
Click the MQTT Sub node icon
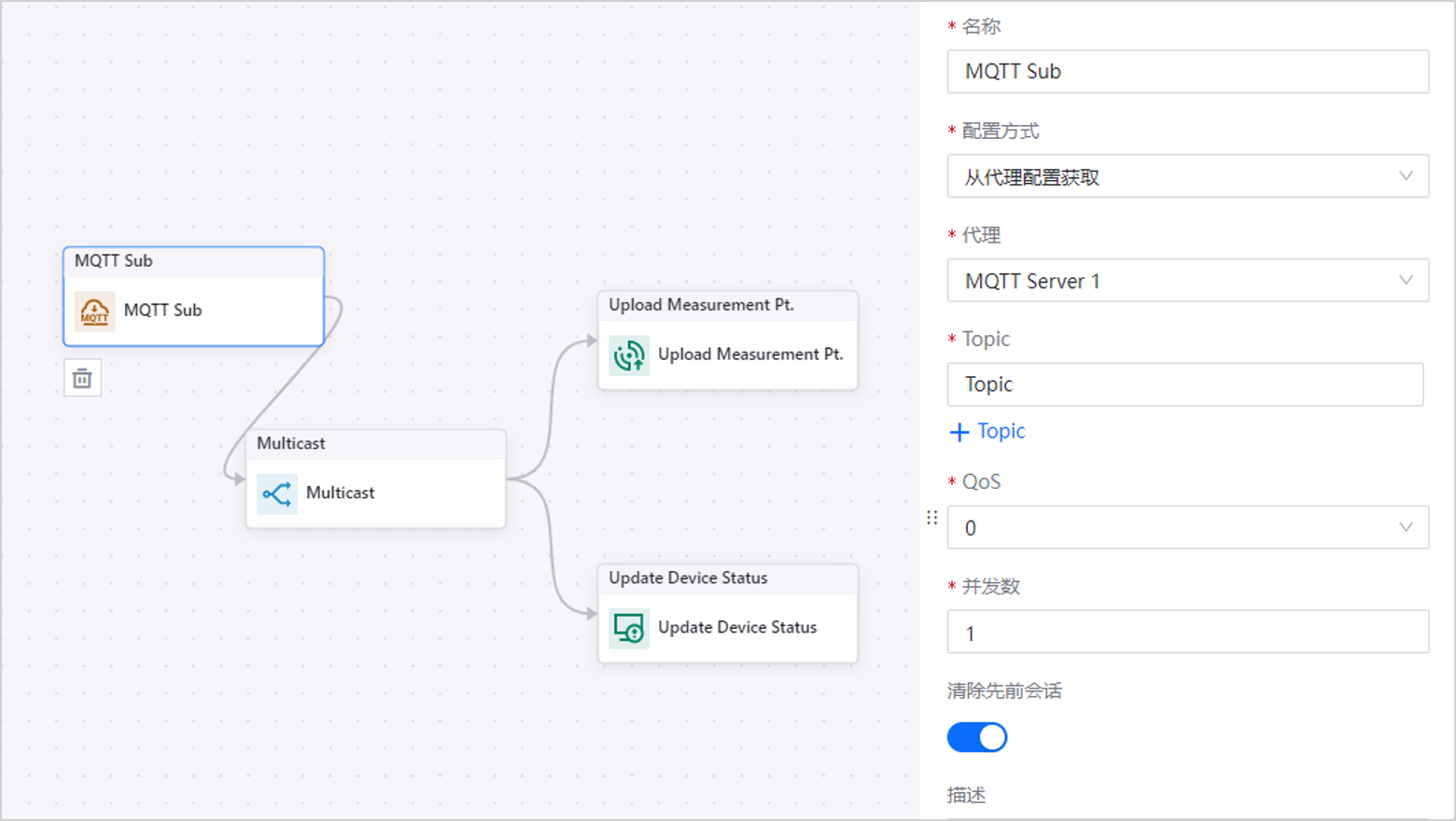pos(94,311)
